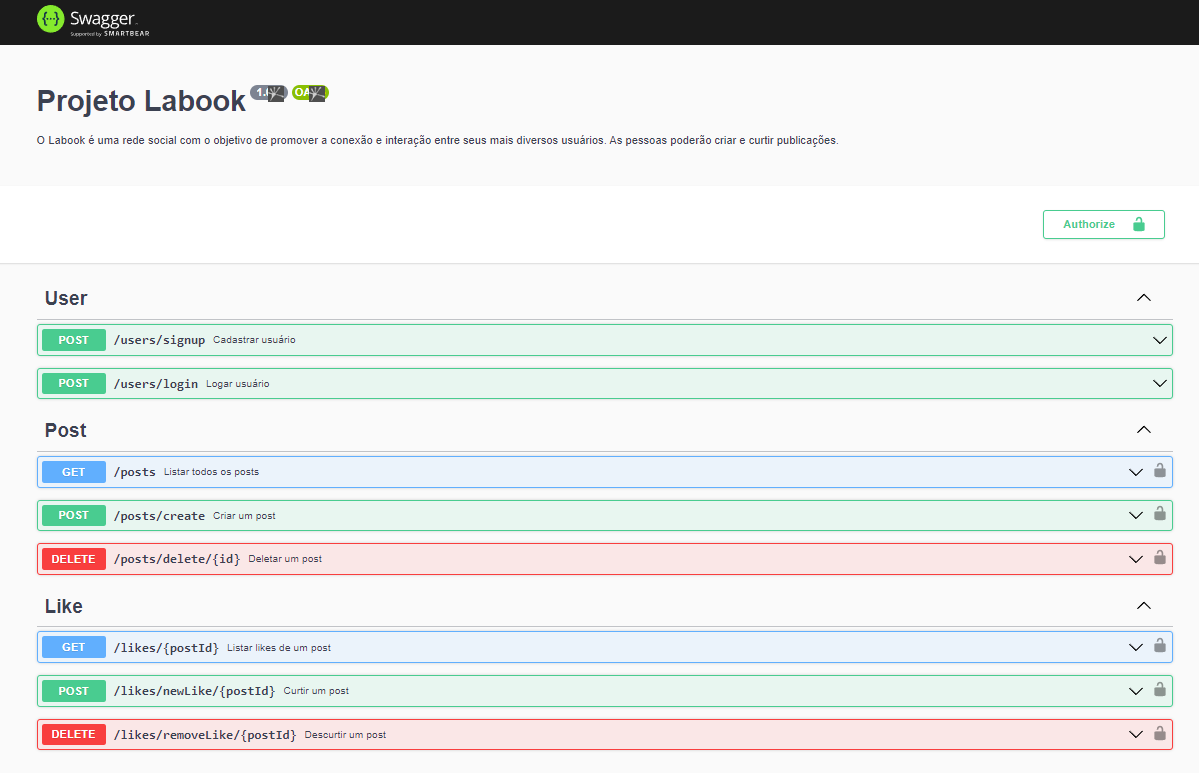The height and width of the screenshot is (773, 1199).
Task: Click the padlock icon on GET /likes/{postId}
Action: (1160, 646)
